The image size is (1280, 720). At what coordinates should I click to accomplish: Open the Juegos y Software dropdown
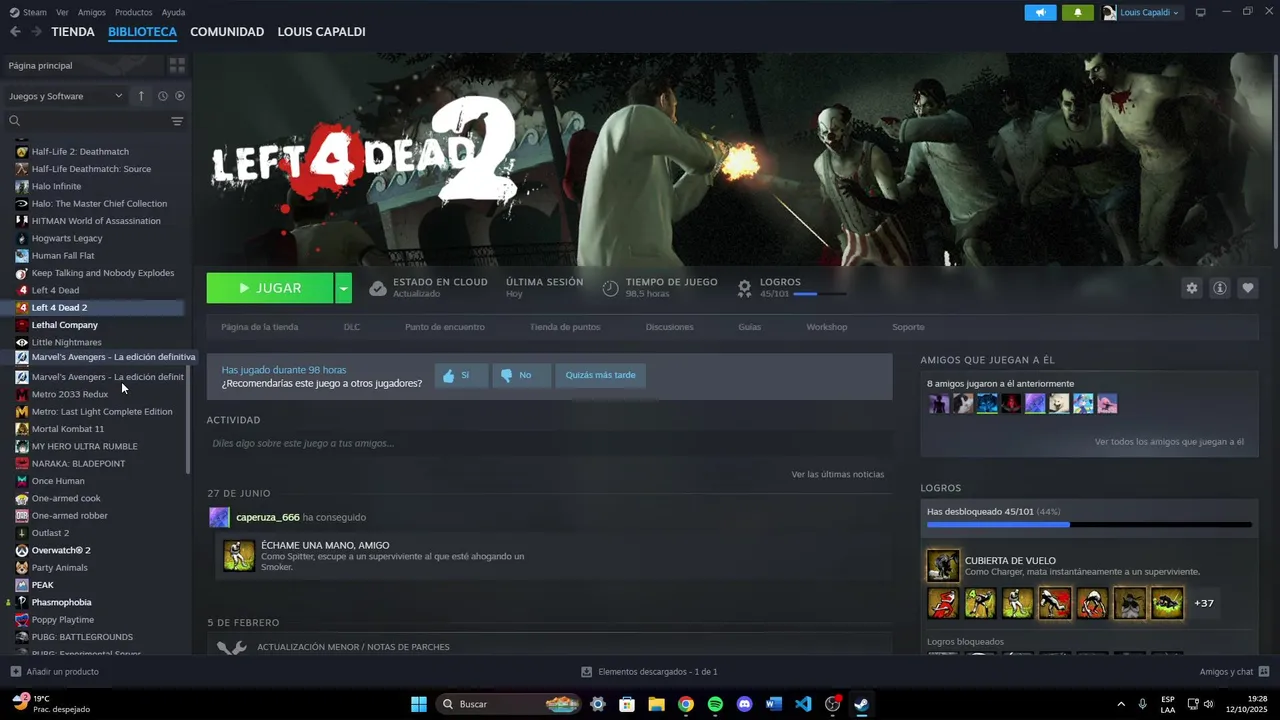tap(66, 96)
